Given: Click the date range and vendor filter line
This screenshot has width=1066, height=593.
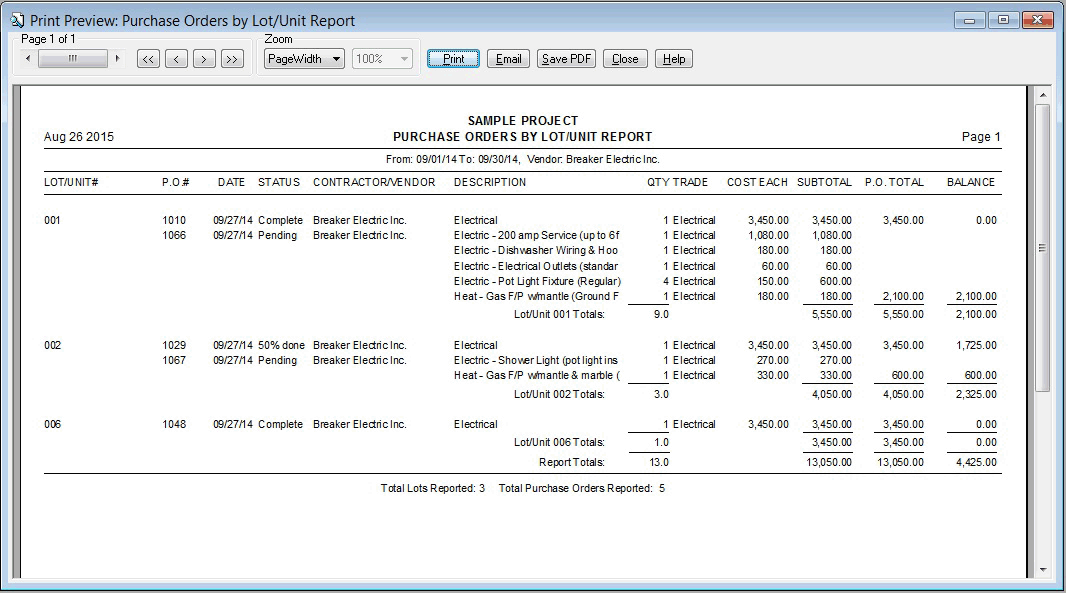Looking at the screenshot, I should (522, 159).
